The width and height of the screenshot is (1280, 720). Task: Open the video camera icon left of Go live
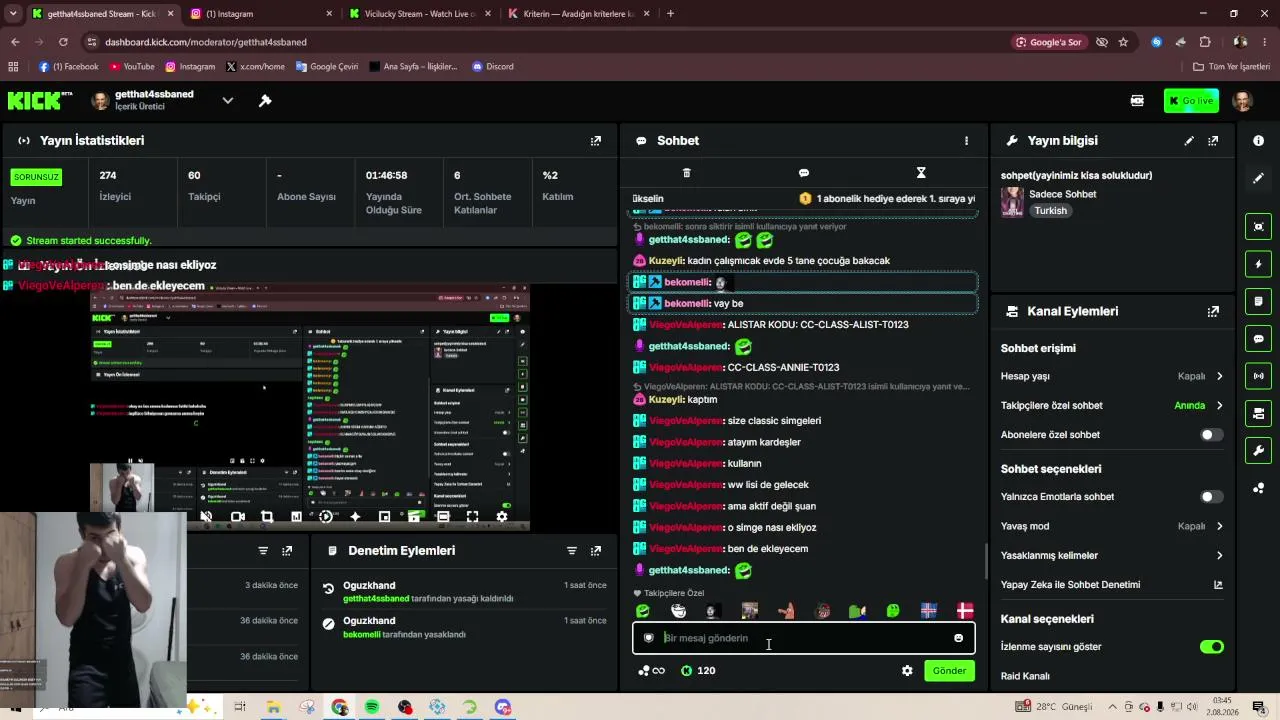pyautogui.click(x=1137, y=100)
